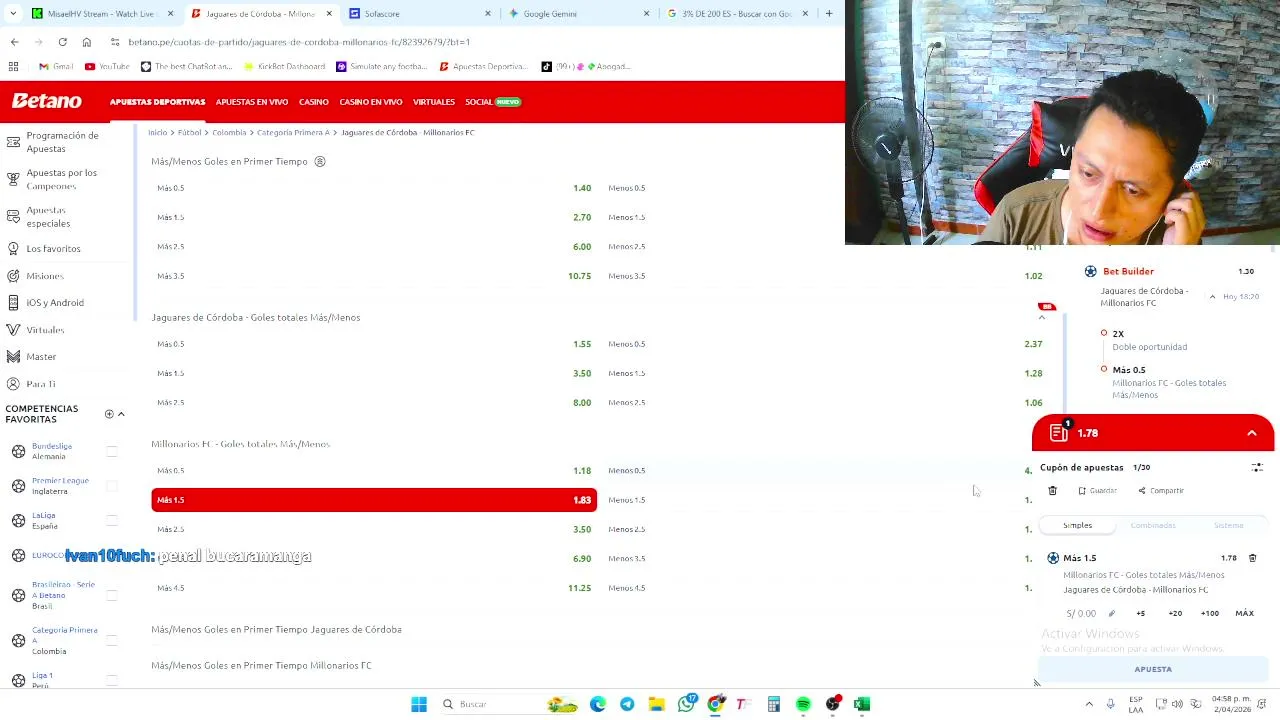Screen dimensions: 1280x720
Task: Deselect the highlighted Más 1.5 at 1.83 odds
Action: pos(374,500)
